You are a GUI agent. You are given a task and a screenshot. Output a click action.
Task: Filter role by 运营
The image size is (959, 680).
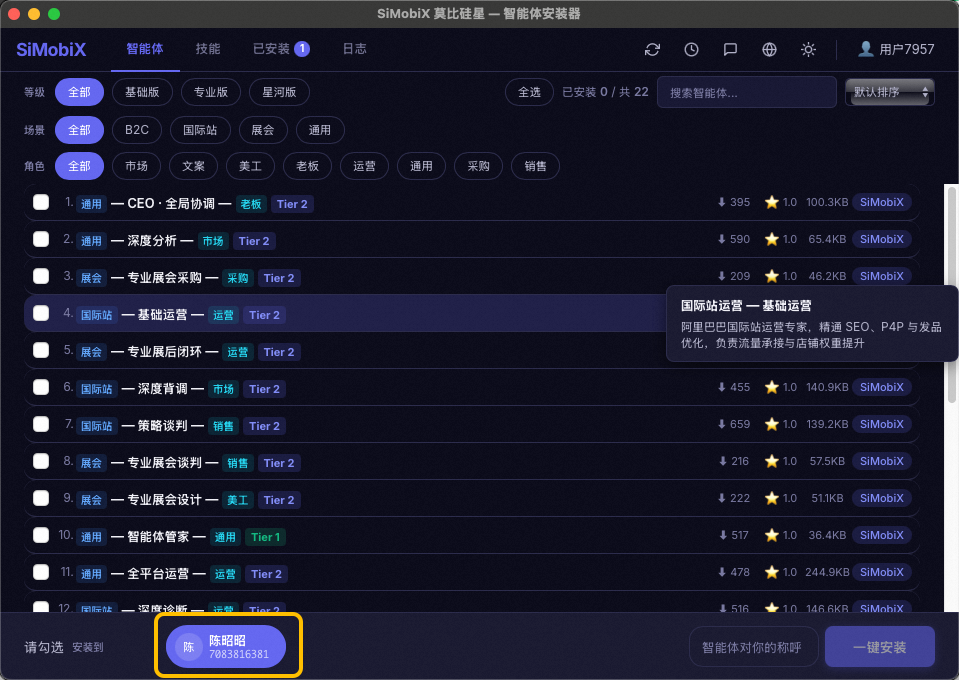[364, 166]
